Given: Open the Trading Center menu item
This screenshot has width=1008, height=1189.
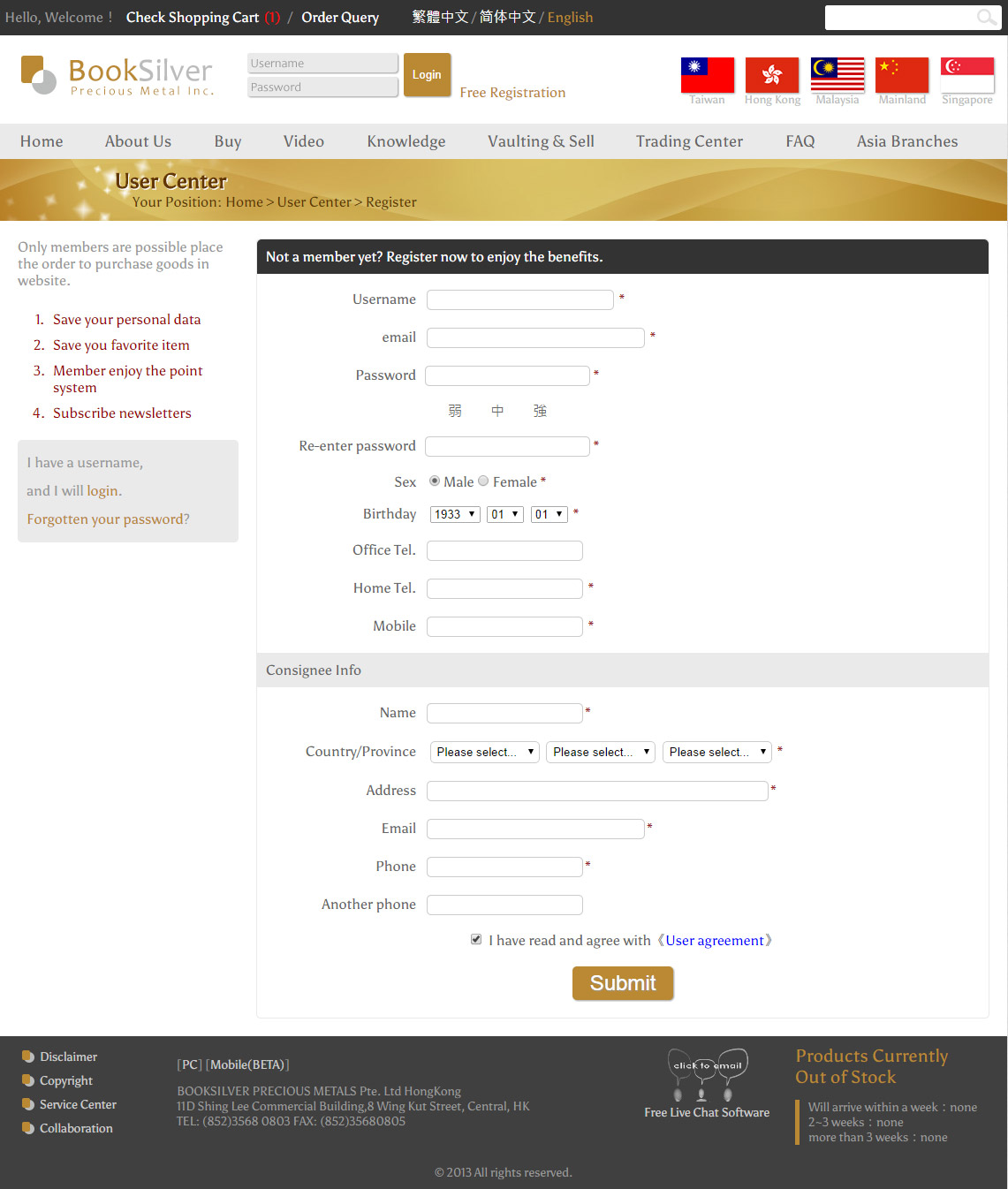Looking at the screenshot, I should (689, 141).
